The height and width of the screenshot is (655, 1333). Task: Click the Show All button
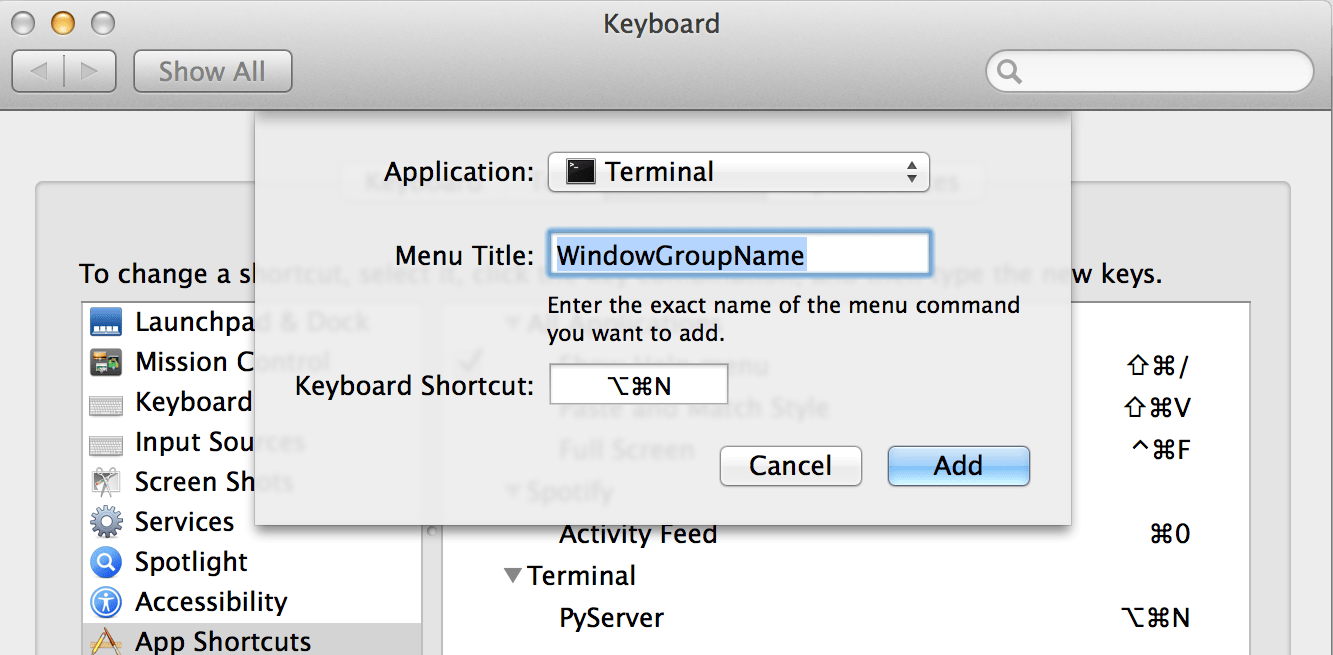pos(212,71)
